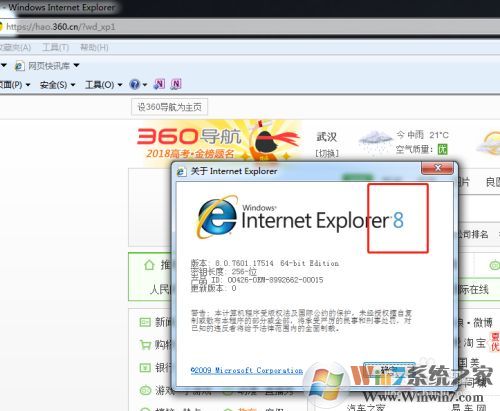Open 网页快讯库 favorites bar item
500x411 pixels.
click(49, 66)
